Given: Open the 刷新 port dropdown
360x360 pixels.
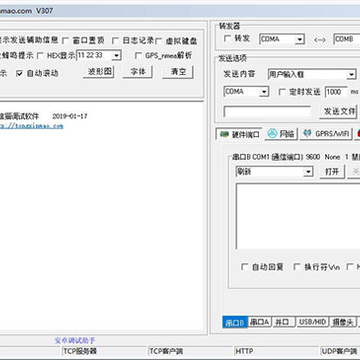Looking at the screenshot, I should [274, 172].
